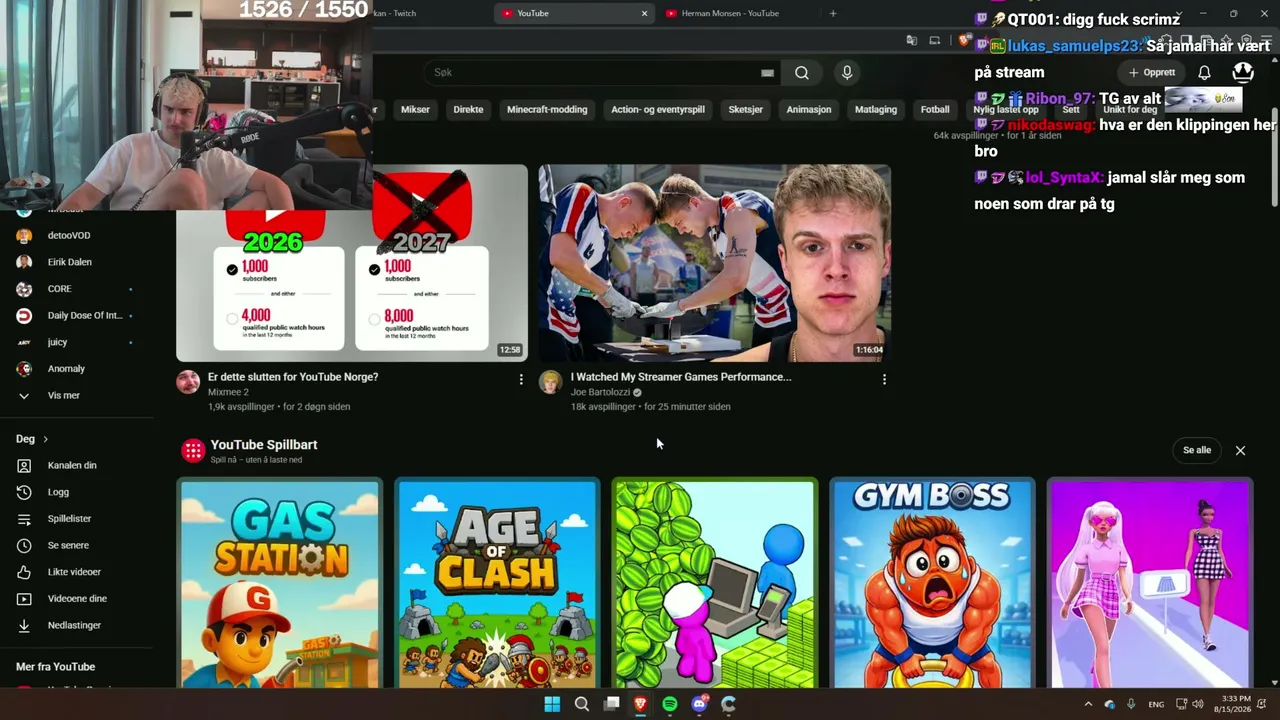Open a new browser tab
This screenshot has width=1280, height=720.
point(833,14)
